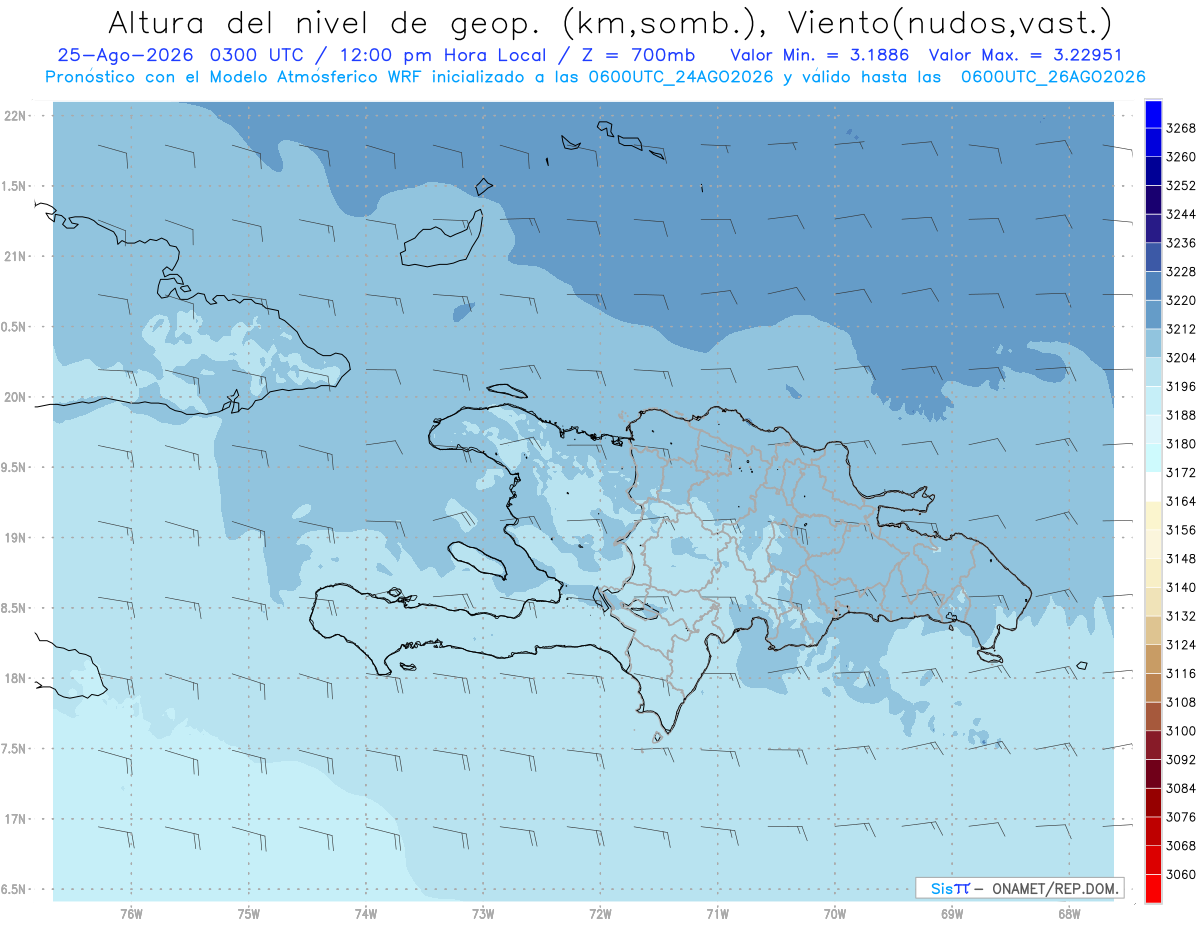Click the "1.5N" latitude tick label
1200x927 pixels.
[x=13, y=186]
